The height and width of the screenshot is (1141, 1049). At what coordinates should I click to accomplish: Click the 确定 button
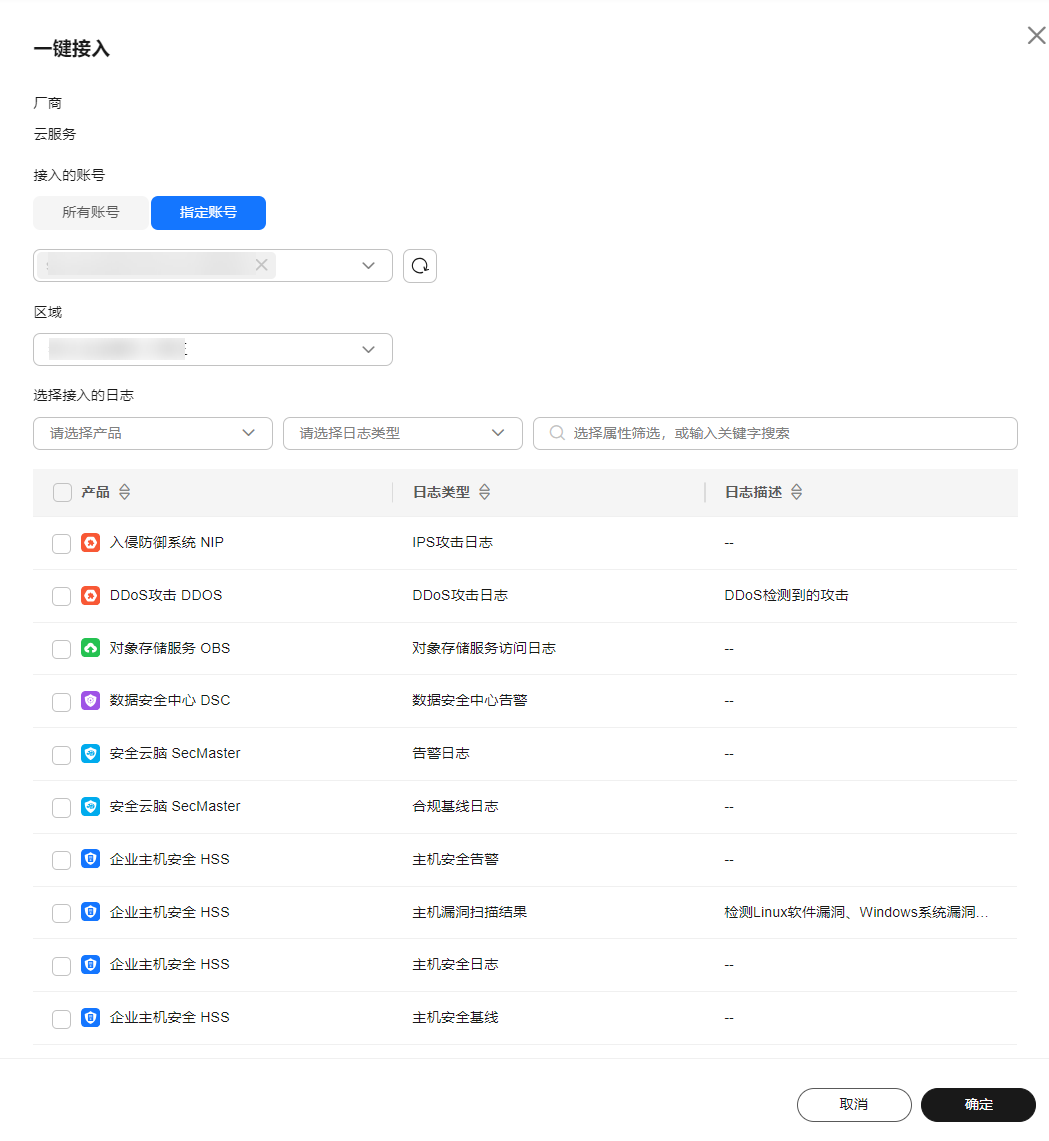(x=978, y=1105)
